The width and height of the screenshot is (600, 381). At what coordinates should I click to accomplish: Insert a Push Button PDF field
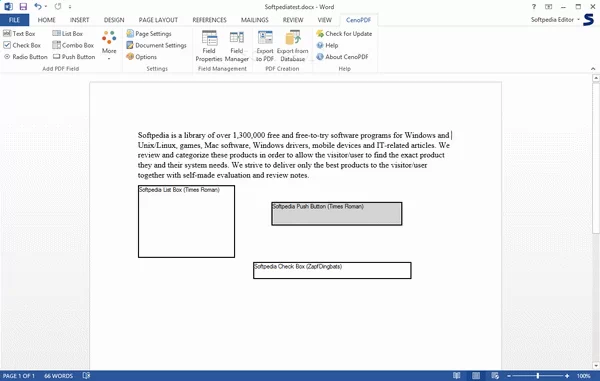(x=73, y=57)
